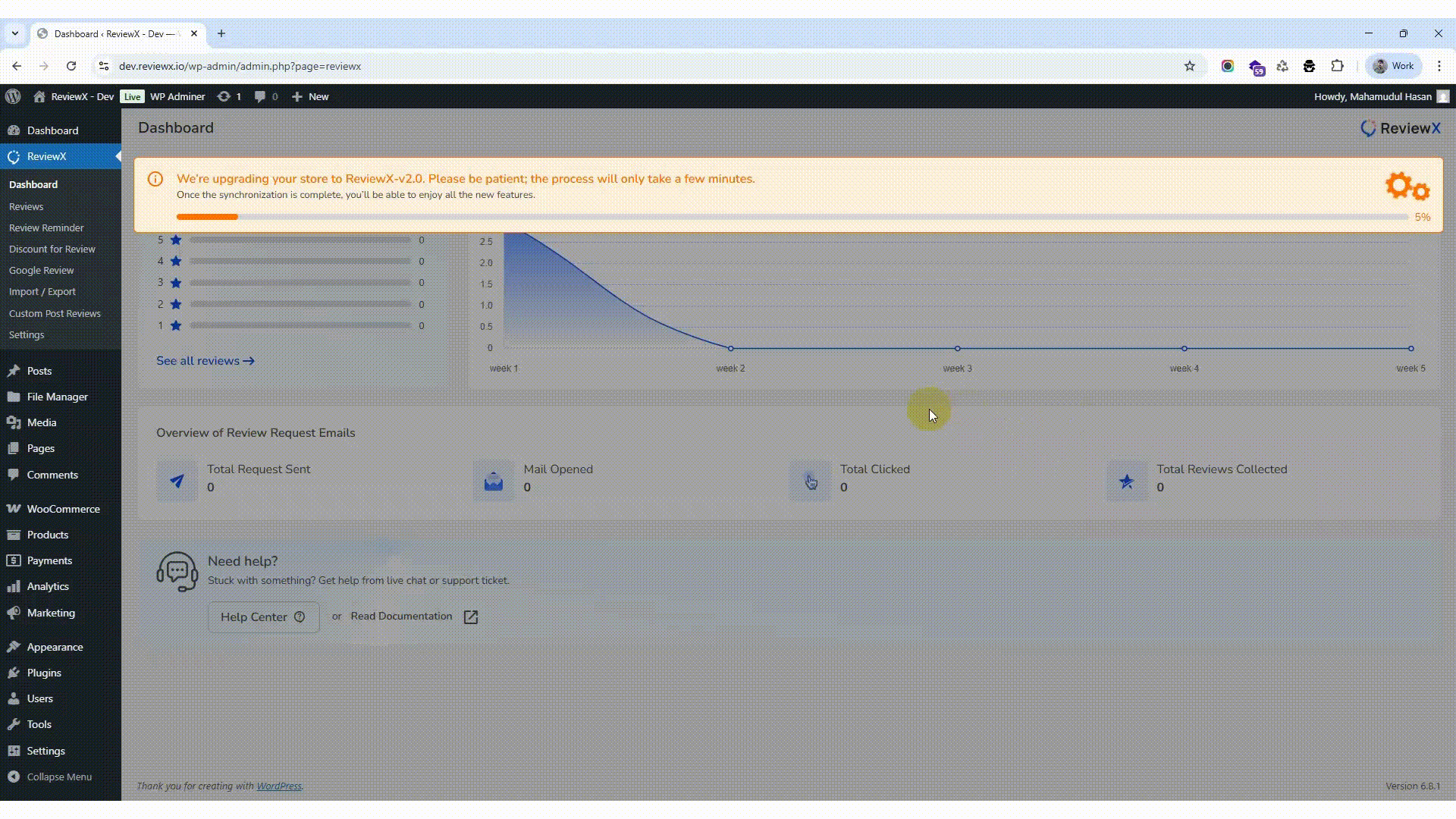Open the Posts menu
Viewport: 1456px width, 819px height.
[60, 371]
